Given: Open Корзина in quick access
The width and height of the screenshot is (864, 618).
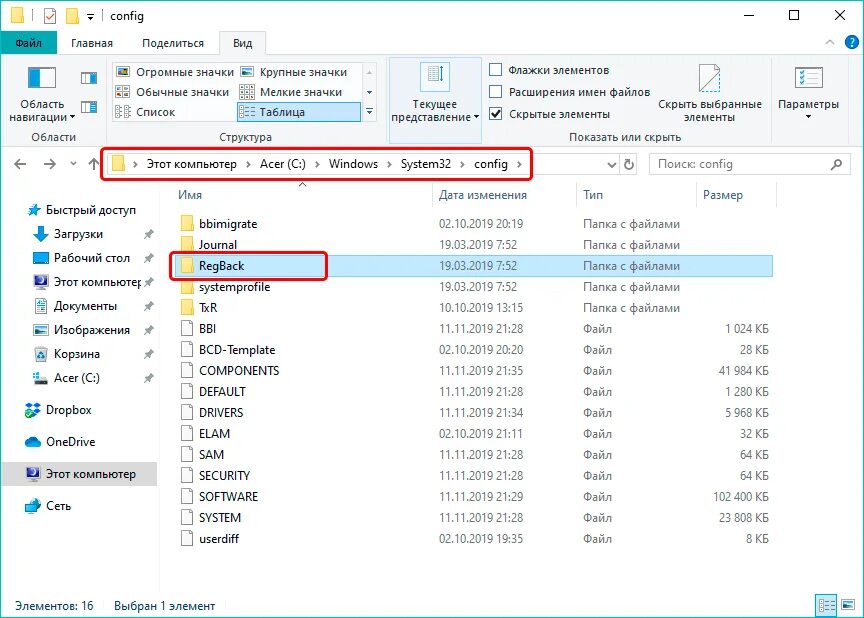Looking at the screenshot, I should (x=67, y=354).
